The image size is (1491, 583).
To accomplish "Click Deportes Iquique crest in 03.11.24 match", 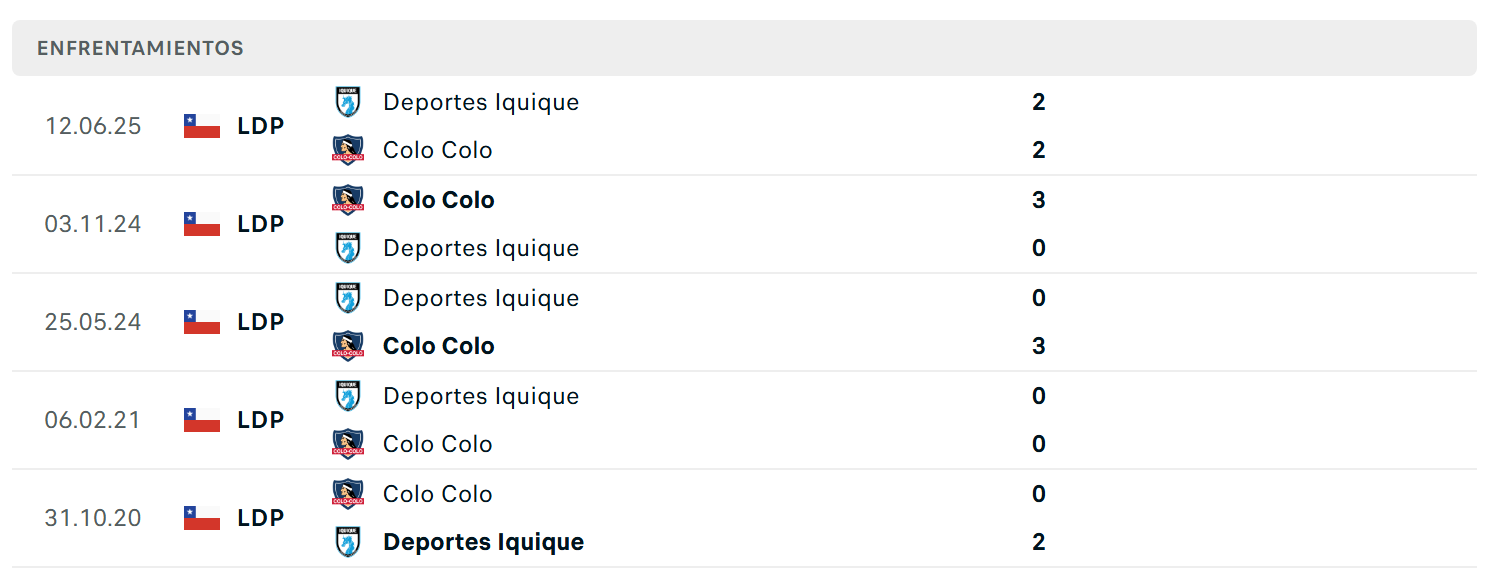I will [x=348, y=248].
